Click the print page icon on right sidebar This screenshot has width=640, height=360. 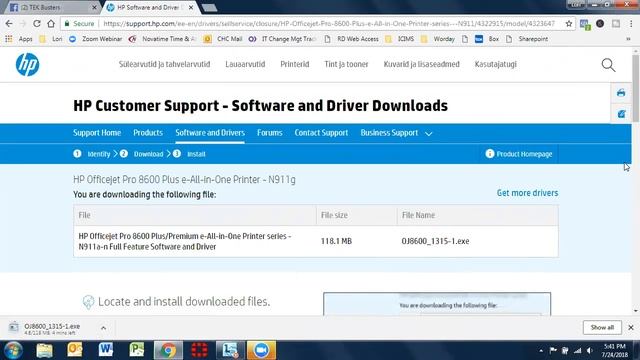(x=621, y=93)
